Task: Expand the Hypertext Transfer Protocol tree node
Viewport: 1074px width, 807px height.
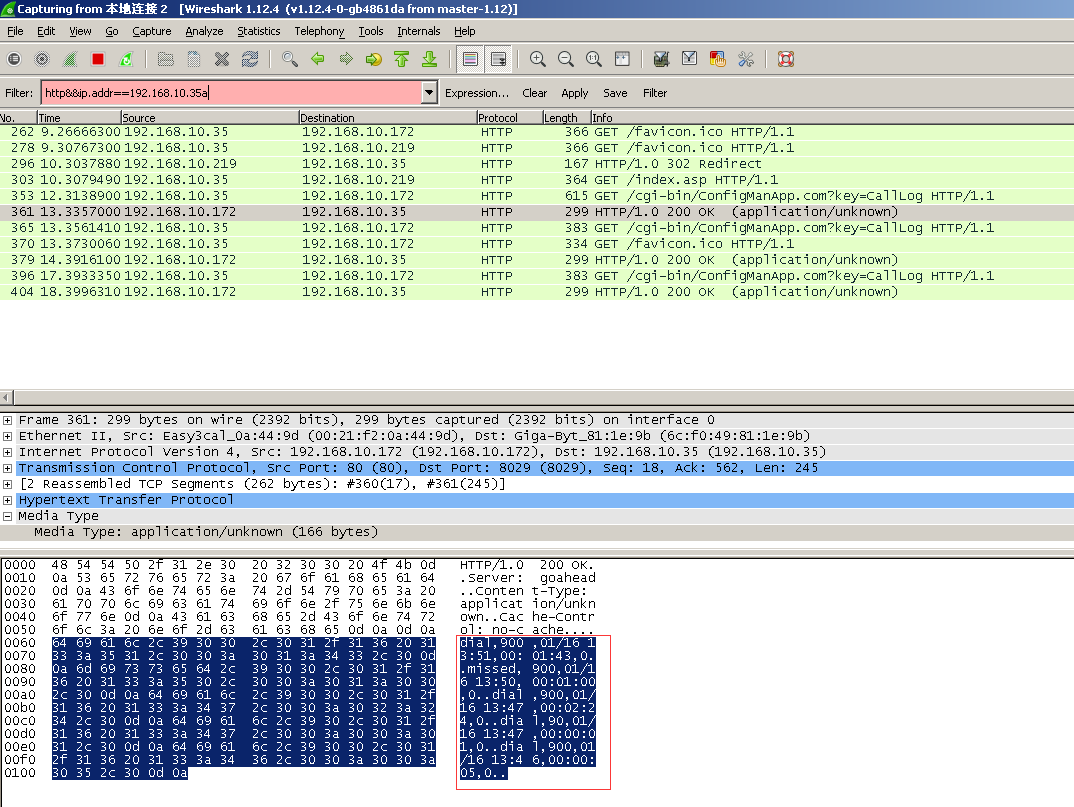Action: point(8,500)
